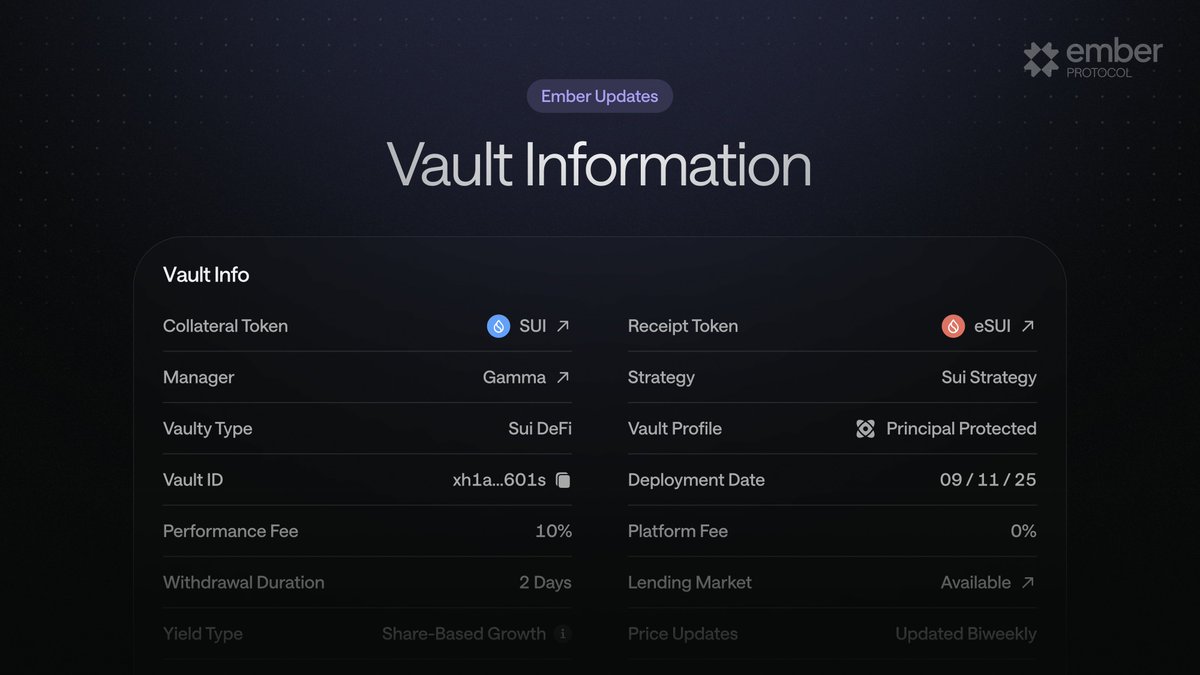Click the Manager row label
The width and height of the screenshot is (1200, 675).
pos(198,377)
